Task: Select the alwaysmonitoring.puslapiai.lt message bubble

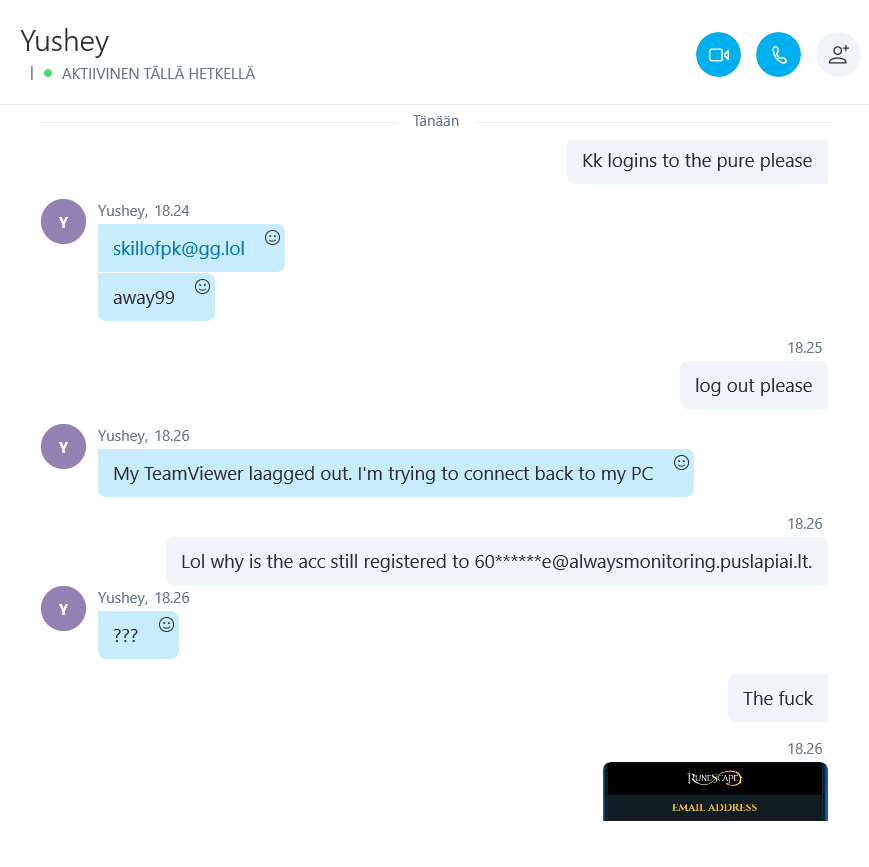Action: click(497, 561)
